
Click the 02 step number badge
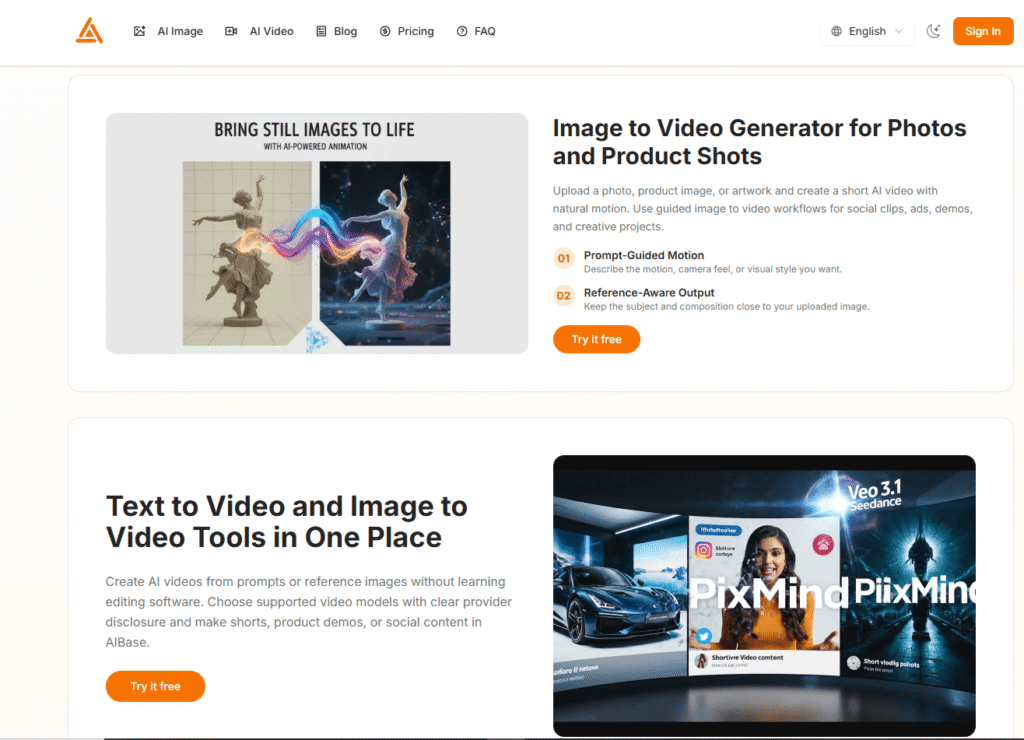coord(564,296)
